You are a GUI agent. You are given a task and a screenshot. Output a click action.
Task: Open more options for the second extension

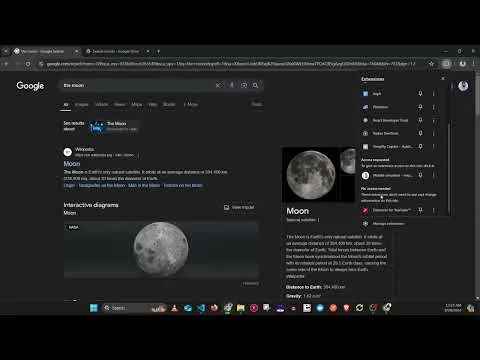pos(434,107)
